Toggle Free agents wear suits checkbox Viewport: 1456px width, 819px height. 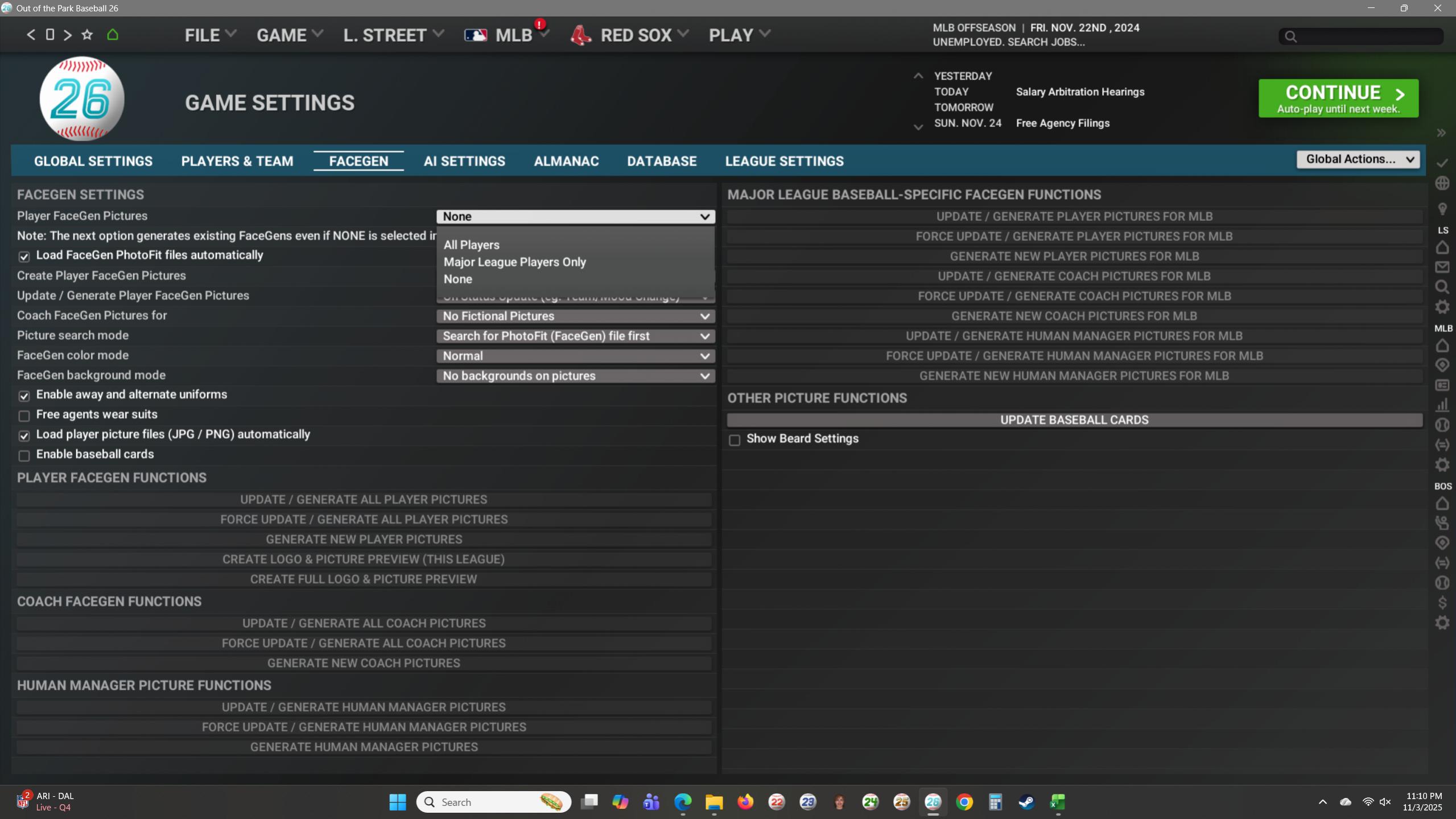24,415
